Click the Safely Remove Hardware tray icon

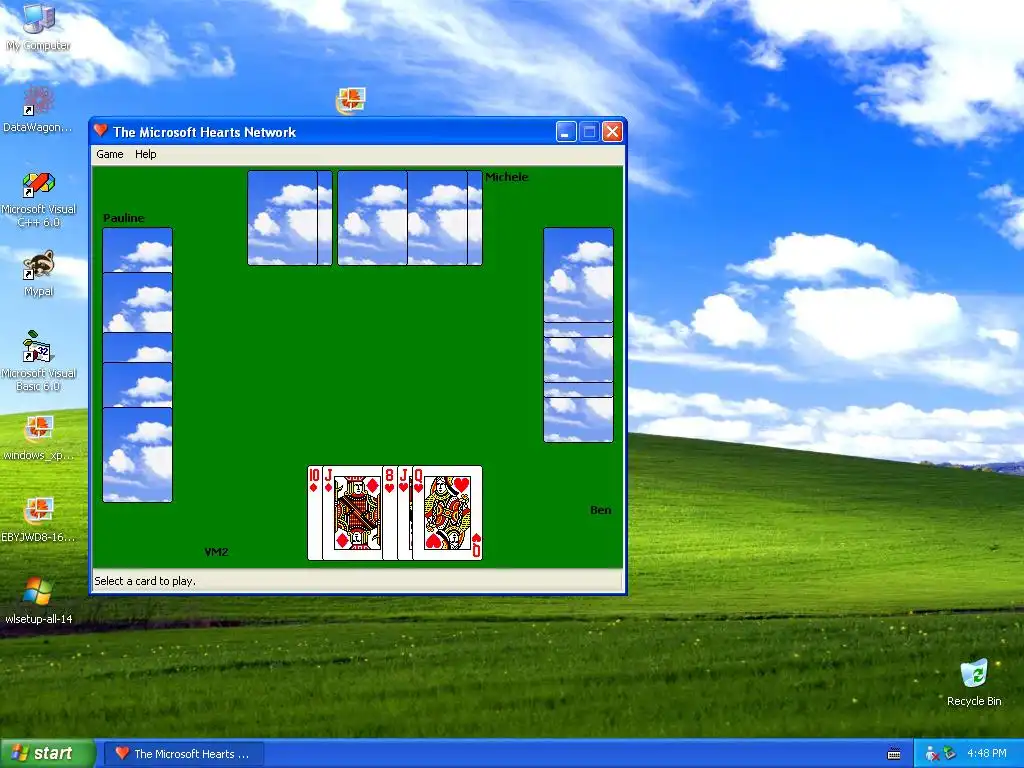[950, 754]
